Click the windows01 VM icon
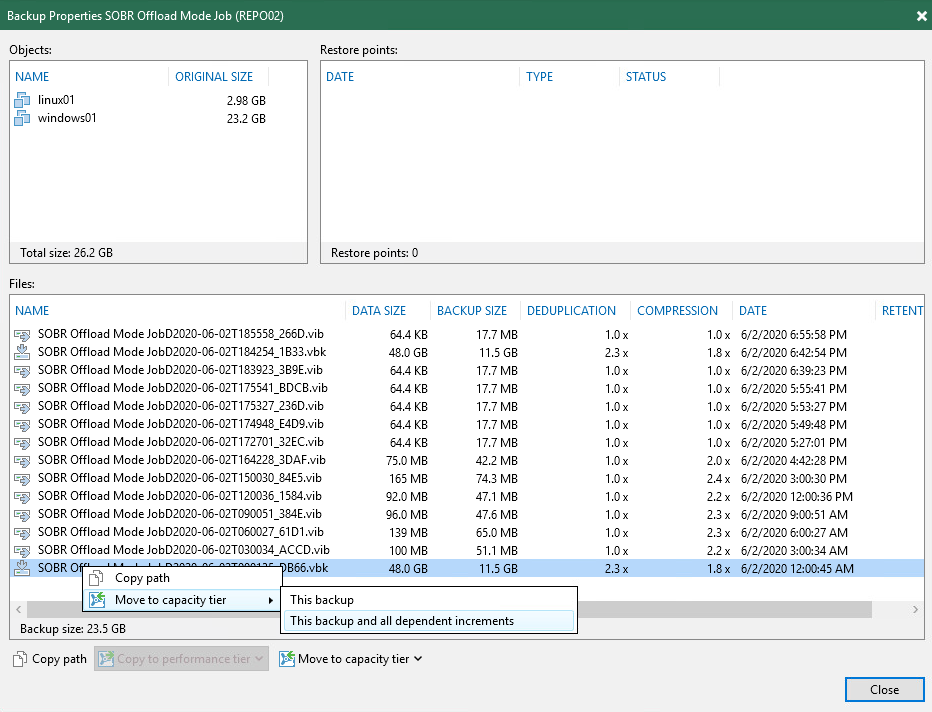Image resolution: width=932 pixels, height=712 pixels. (24, 118)
